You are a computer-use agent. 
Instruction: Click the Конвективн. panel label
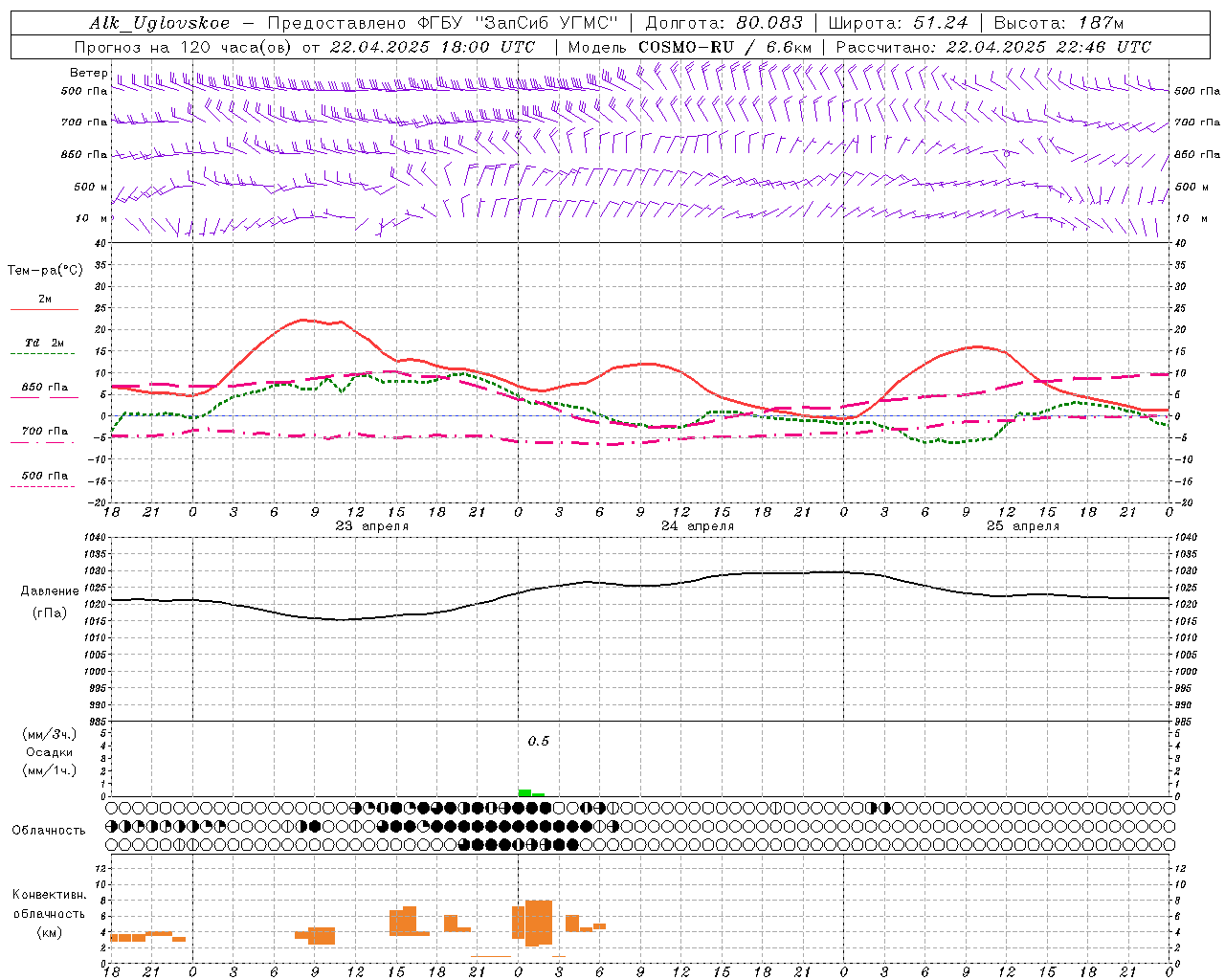(49, 895)
